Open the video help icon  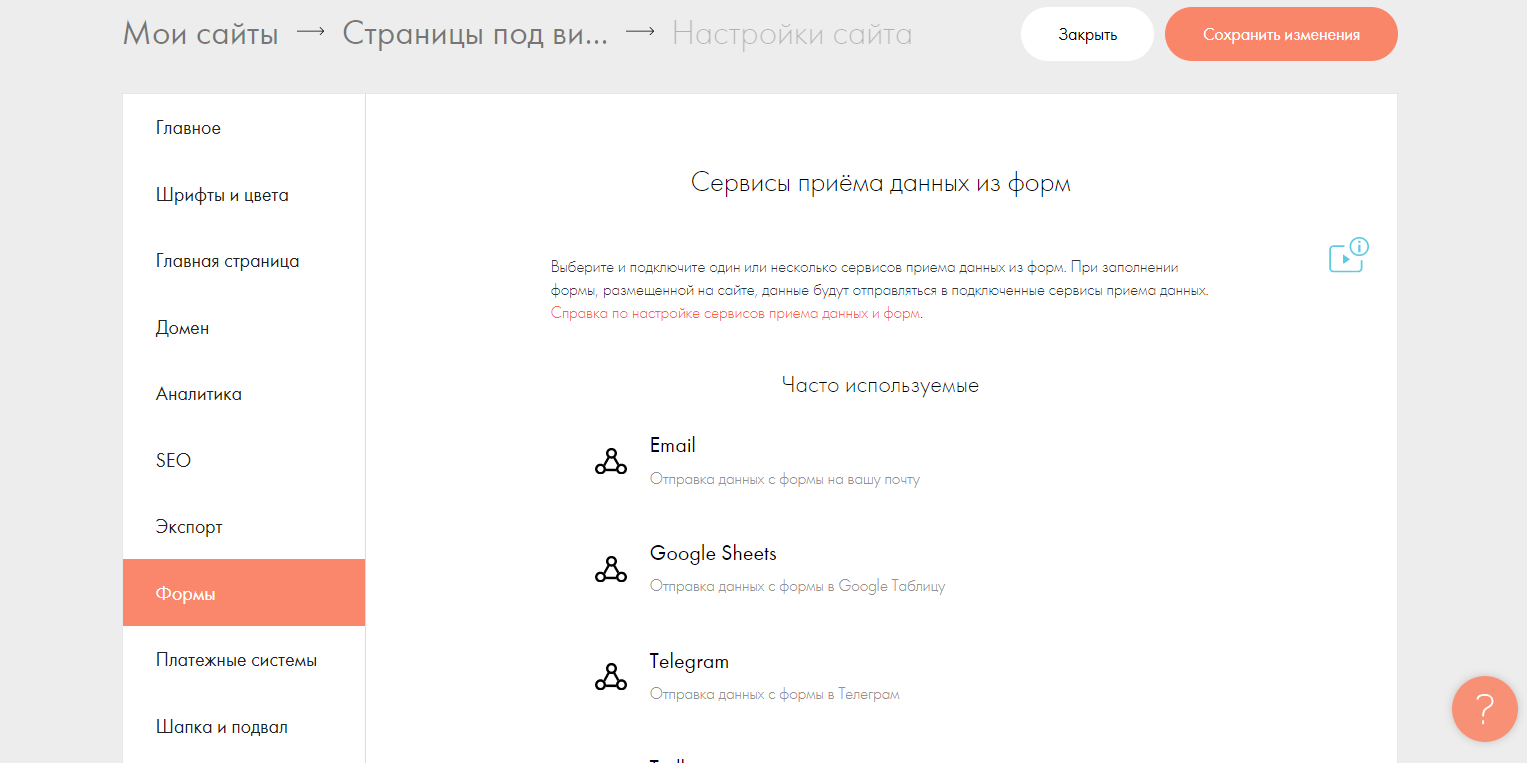[x=1348, y=256]
